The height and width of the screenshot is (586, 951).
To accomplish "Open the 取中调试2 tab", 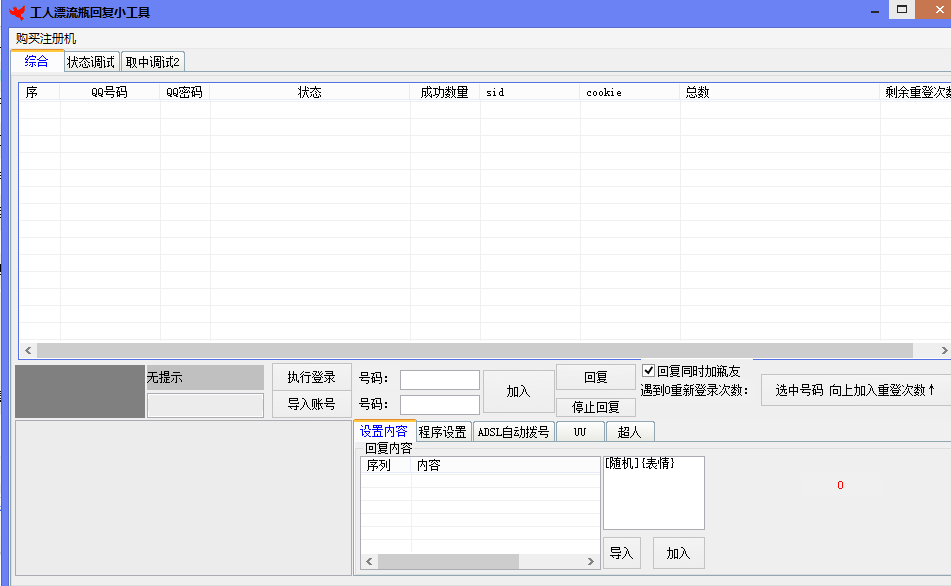I will click(x=152, y=62).
